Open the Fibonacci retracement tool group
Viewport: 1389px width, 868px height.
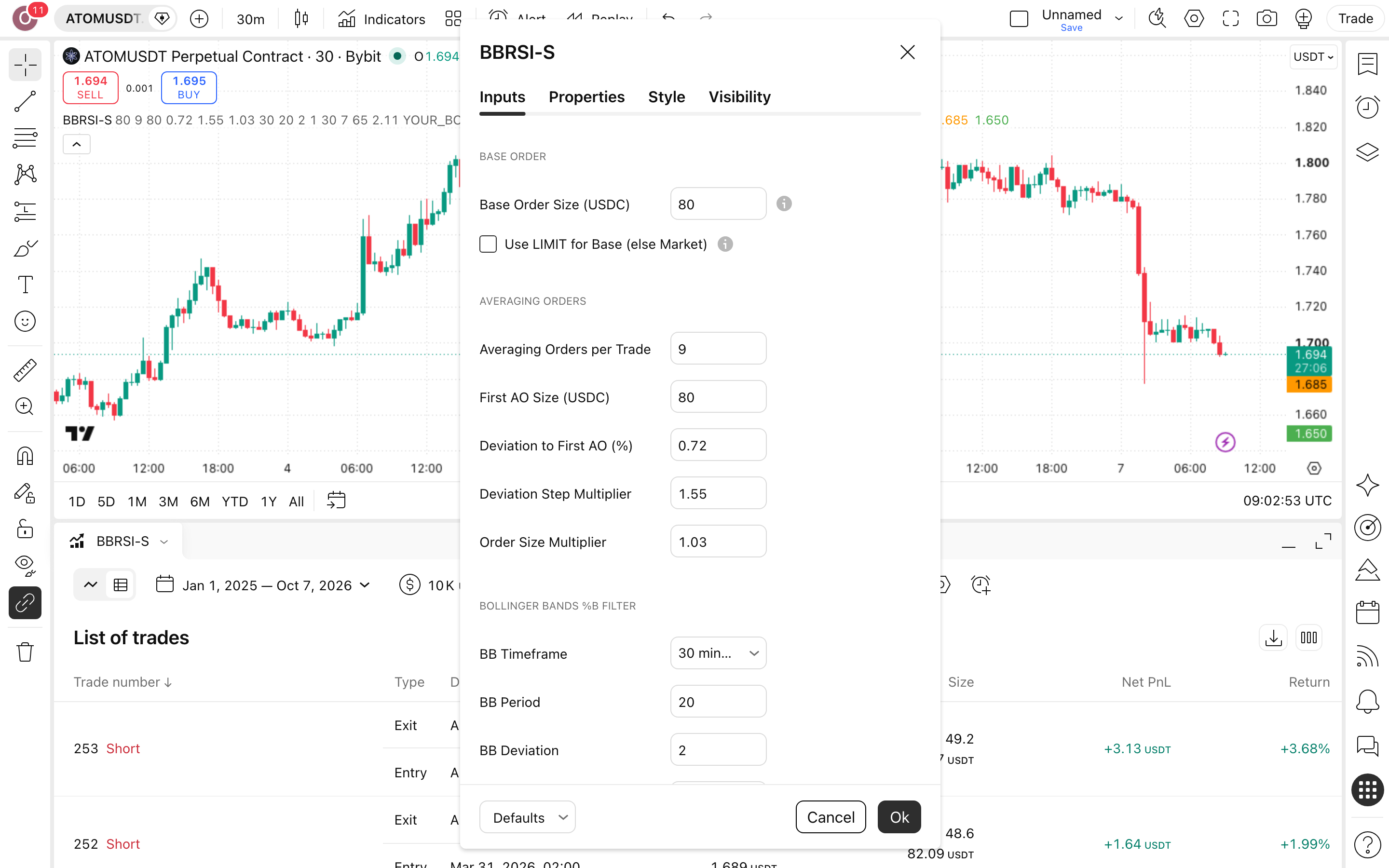(25, 138)
